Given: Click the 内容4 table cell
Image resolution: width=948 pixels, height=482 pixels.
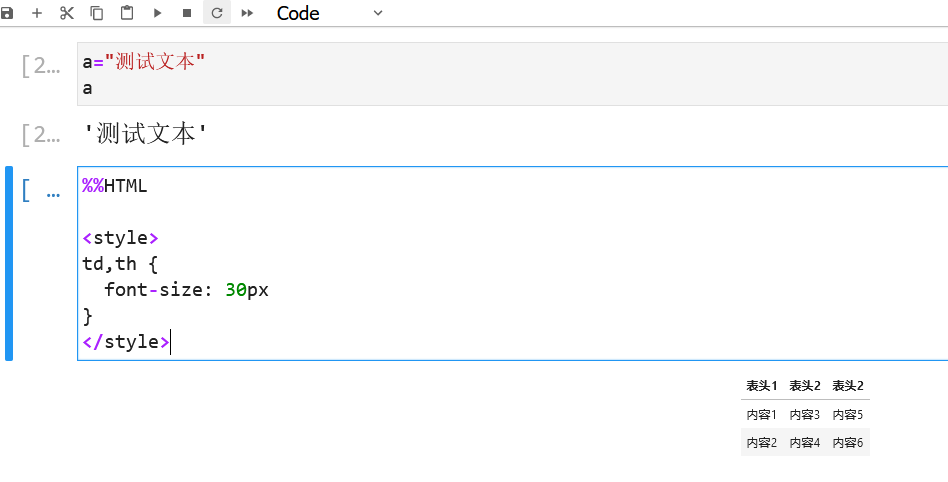Looking at the screenshot, I should click(x=805, y=443).
